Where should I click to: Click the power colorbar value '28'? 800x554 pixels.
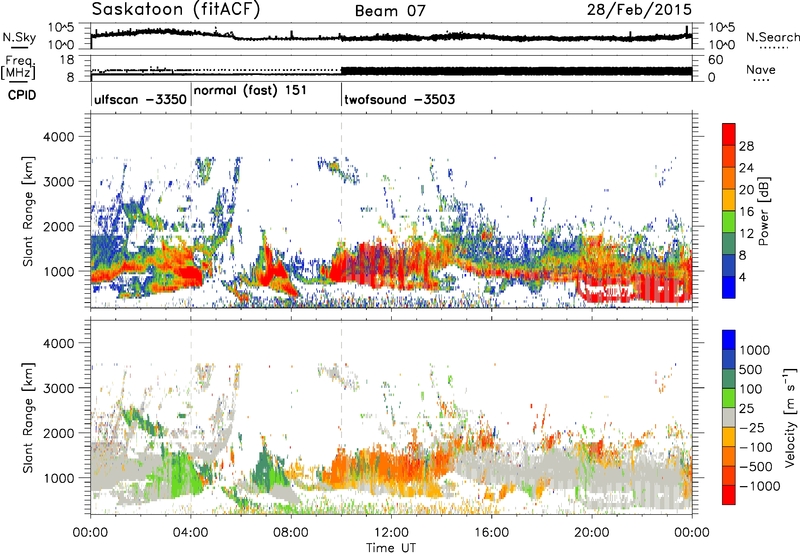(x=746, y=146)
